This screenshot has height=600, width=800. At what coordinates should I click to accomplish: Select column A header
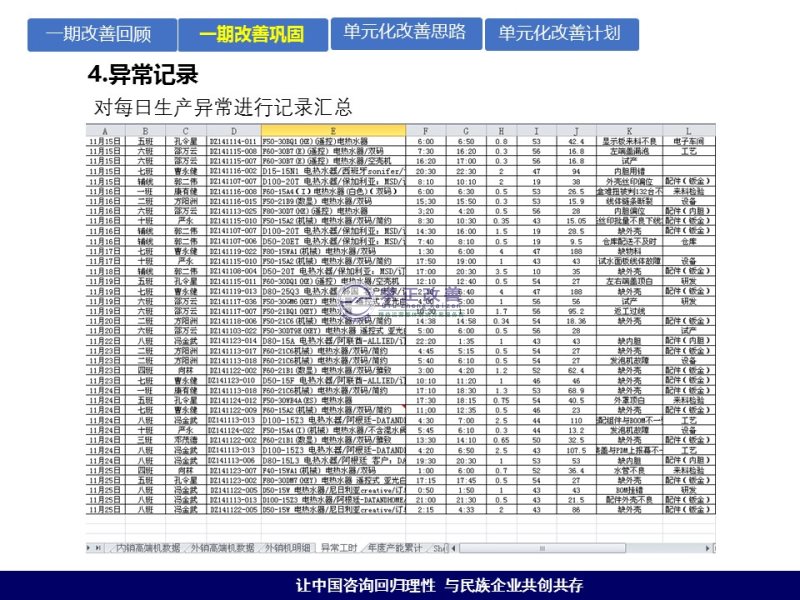click(x=105, y=131)
